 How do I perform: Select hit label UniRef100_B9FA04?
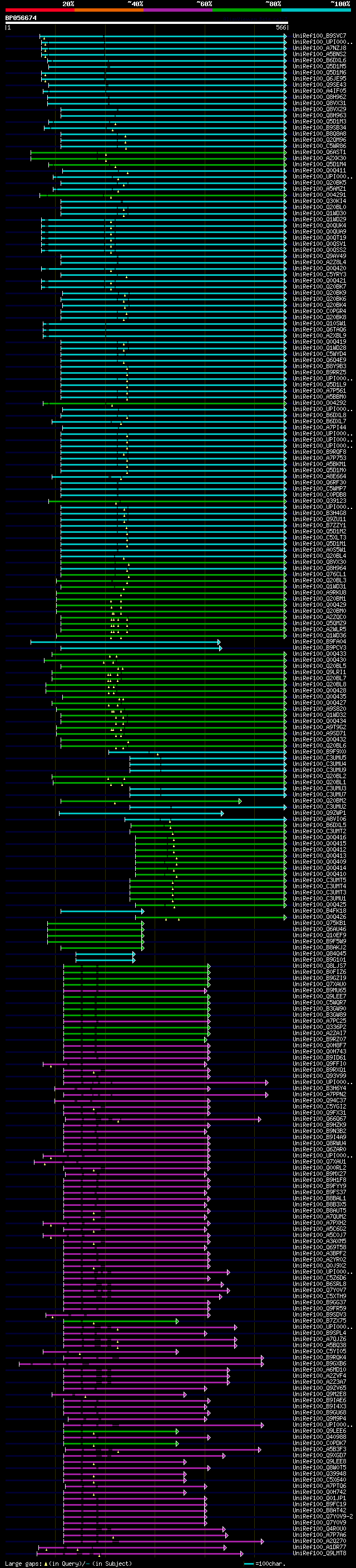319,641
